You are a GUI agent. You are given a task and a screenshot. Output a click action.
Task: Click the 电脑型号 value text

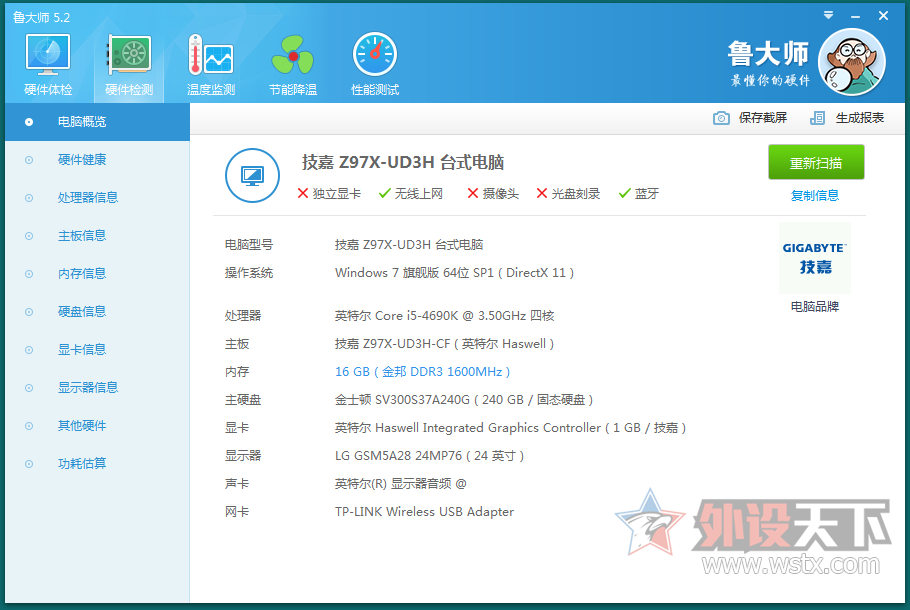(x=409, y=245)
